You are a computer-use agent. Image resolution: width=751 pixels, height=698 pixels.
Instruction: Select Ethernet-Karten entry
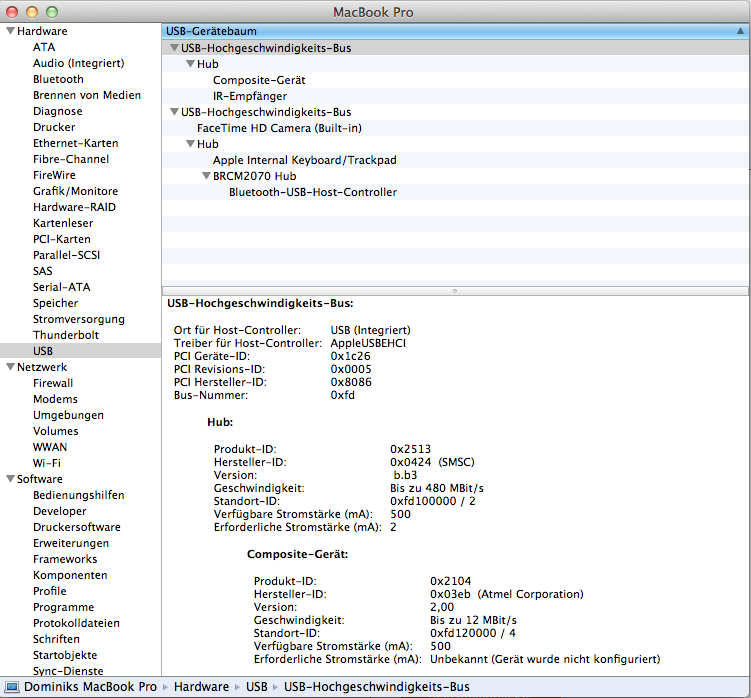76,143
